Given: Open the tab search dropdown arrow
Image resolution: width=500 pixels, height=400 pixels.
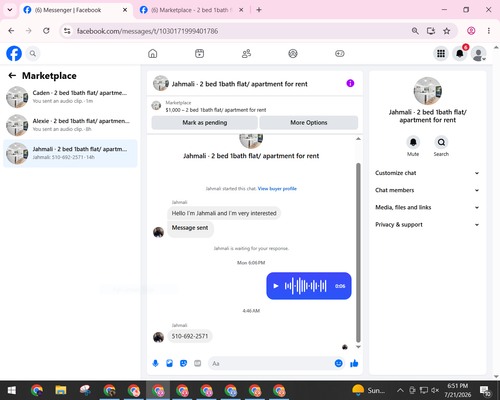Looking at the screenshot, I should 10,10.
